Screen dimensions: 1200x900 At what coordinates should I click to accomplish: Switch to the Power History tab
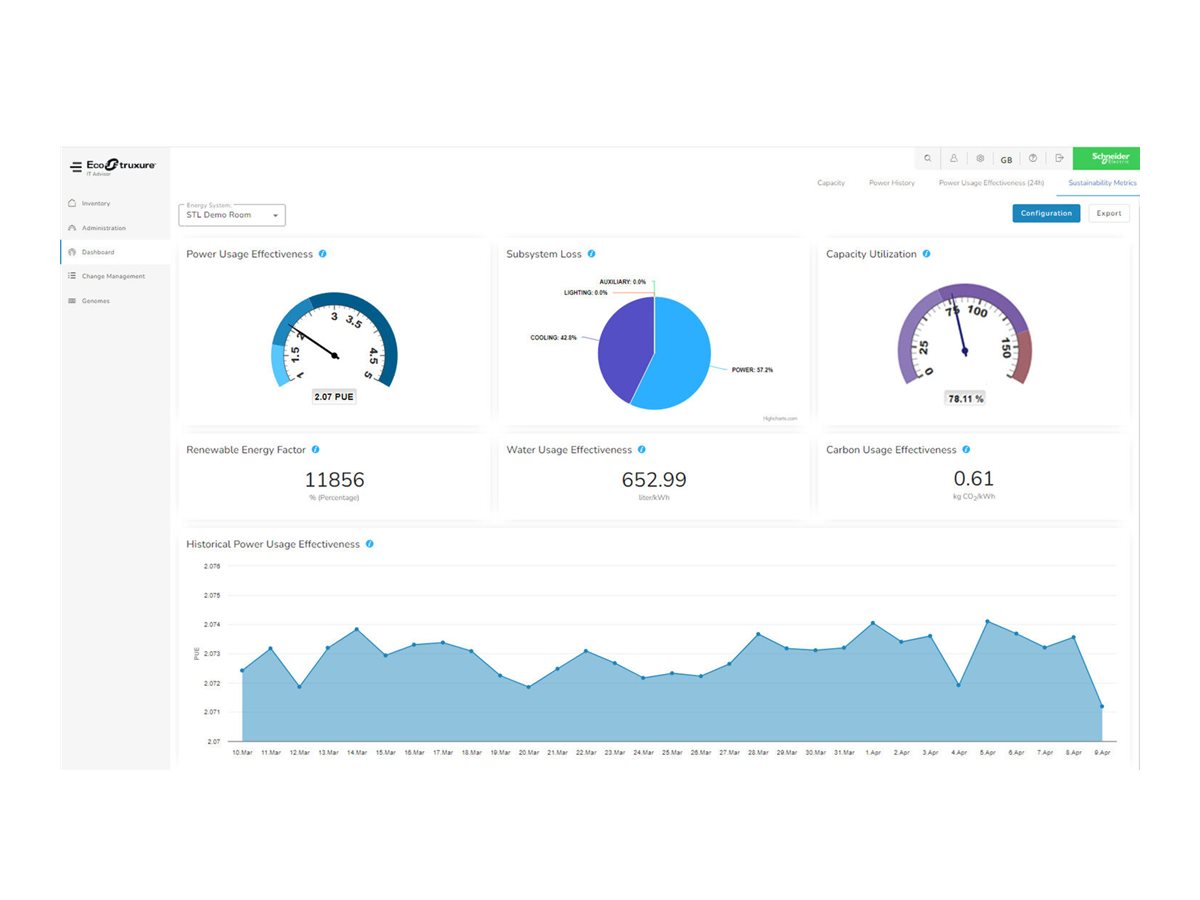[x=891, y=183]
